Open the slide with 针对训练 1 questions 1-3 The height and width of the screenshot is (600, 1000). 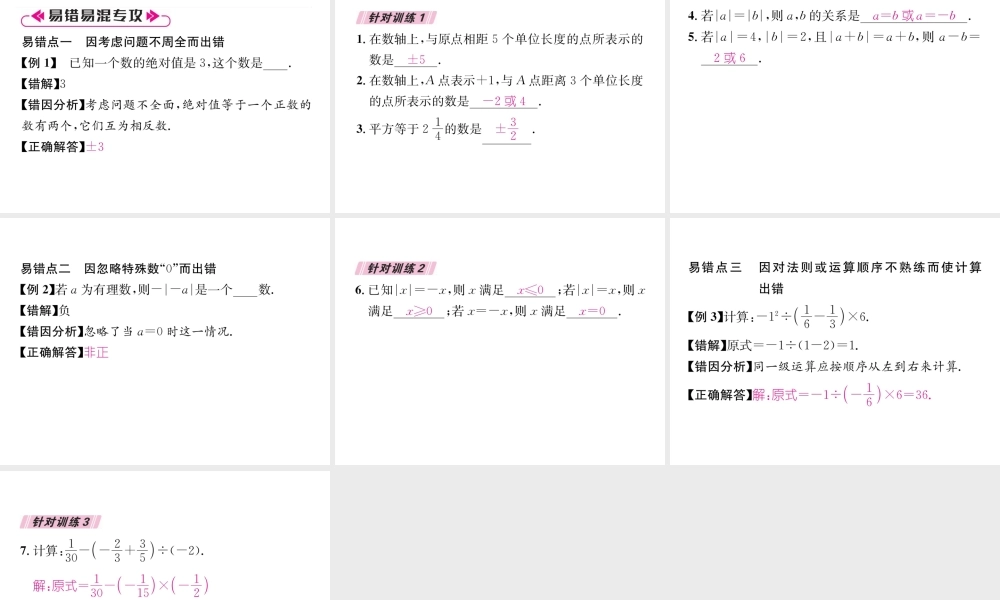click(x=499, y=106)
